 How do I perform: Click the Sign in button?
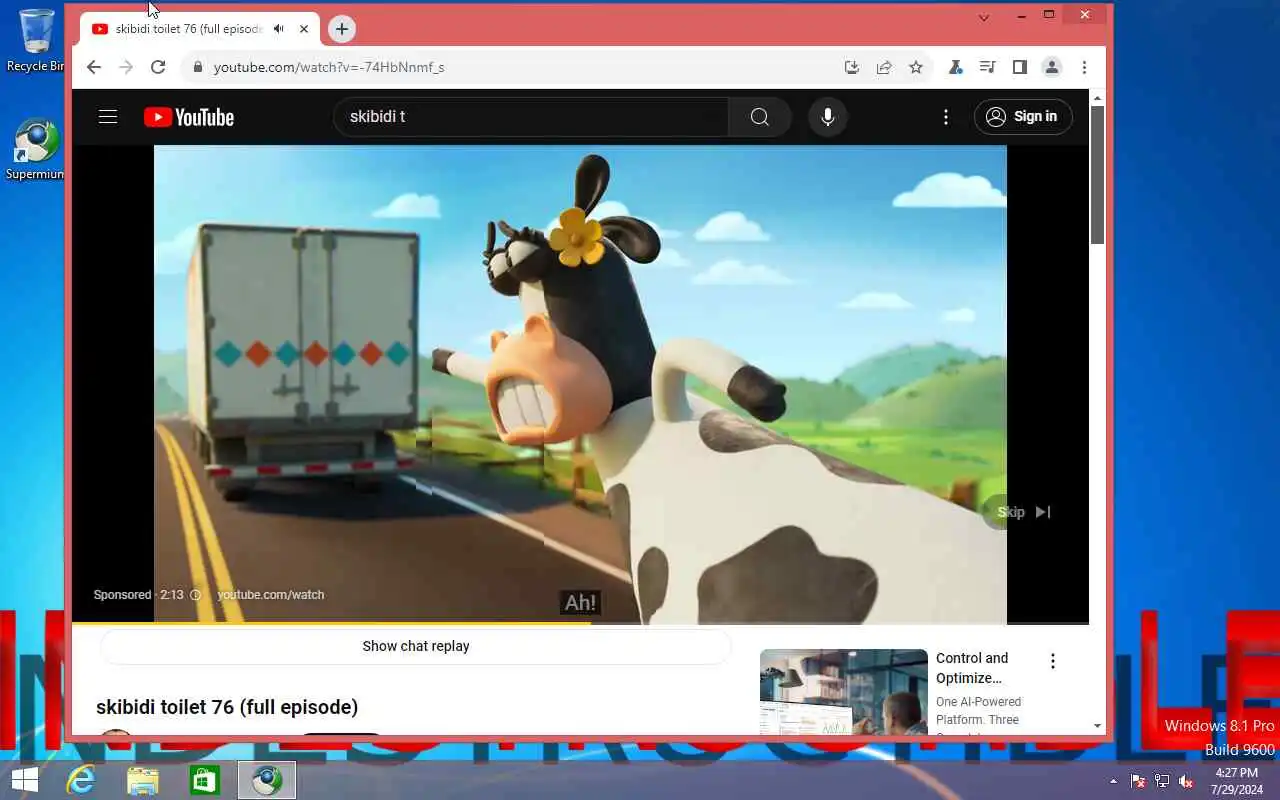pyautogui.click(x=1023, y=117)
